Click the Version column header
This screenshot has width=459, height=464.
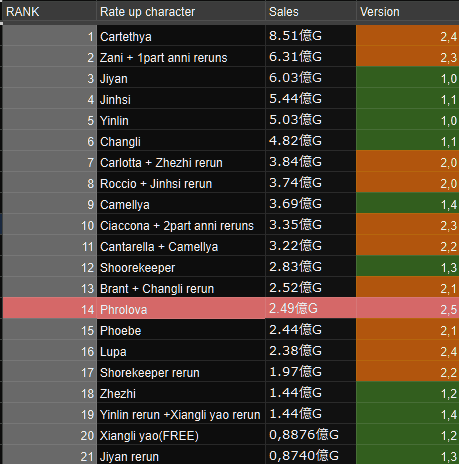tap(408, 12)
